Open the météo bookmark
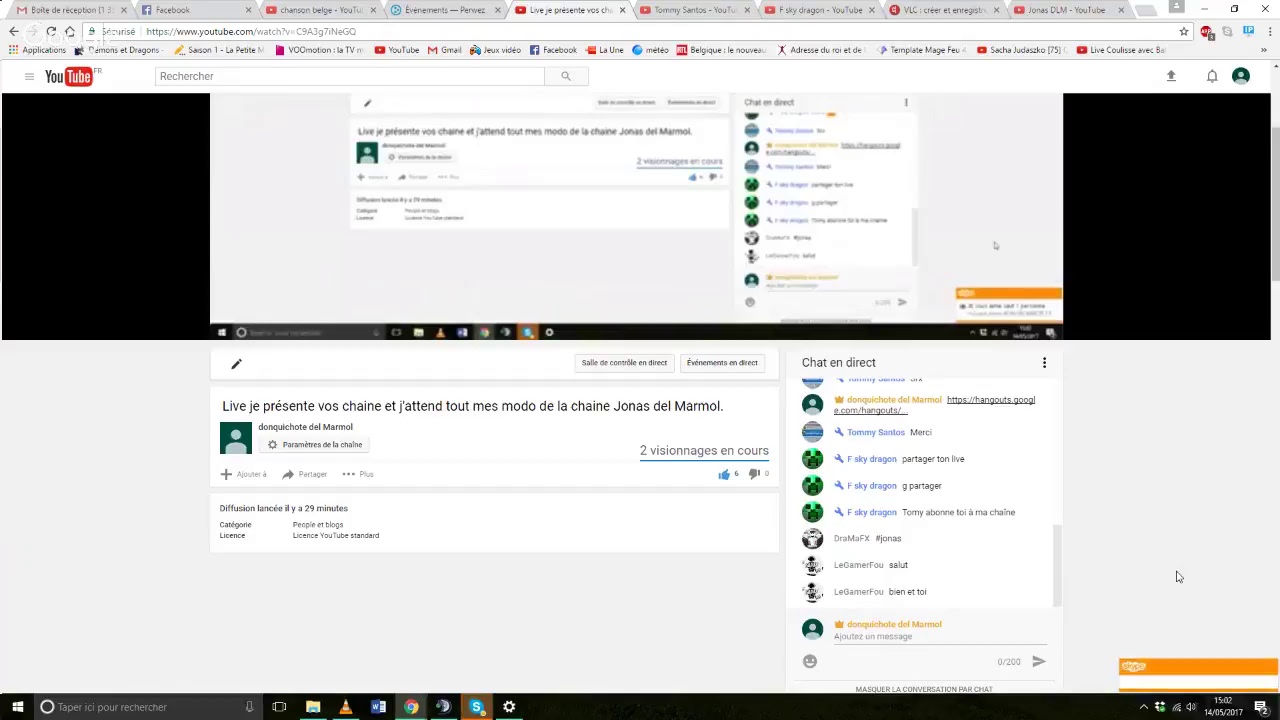 650,50
